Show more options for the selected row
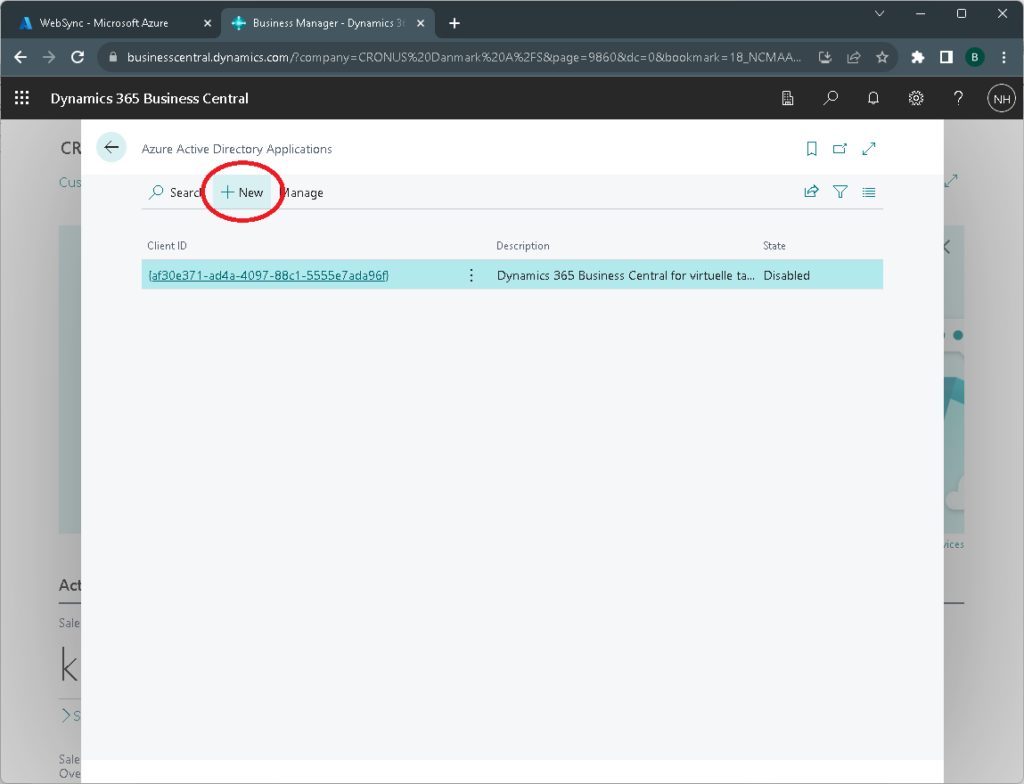This screenshot has width=1024, height=784. pos(472,275)
